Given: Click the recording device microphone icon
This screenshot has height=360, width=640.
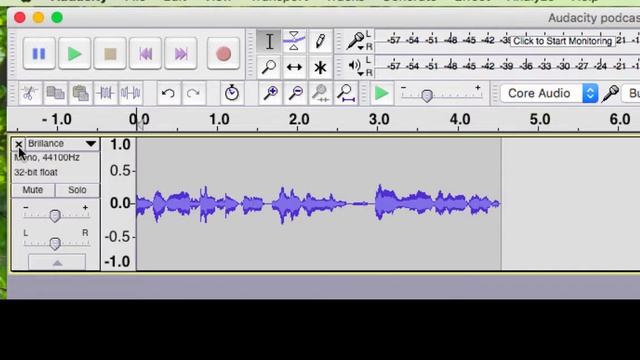Looking at the screenshot, I should [x=610, y=93].
